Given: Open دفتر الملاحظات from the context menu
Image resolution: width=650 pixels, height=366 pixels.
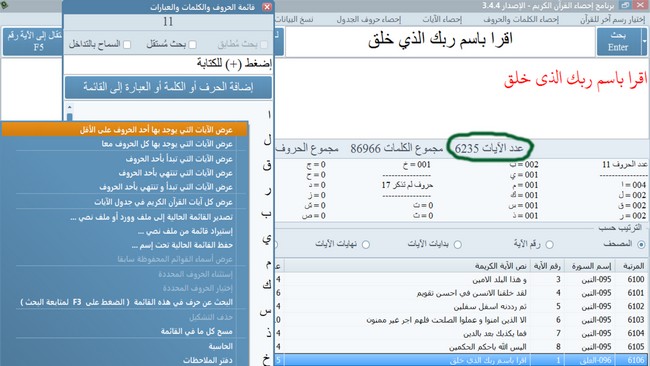Looking at the screenshot, I should (x=124, y=360).
